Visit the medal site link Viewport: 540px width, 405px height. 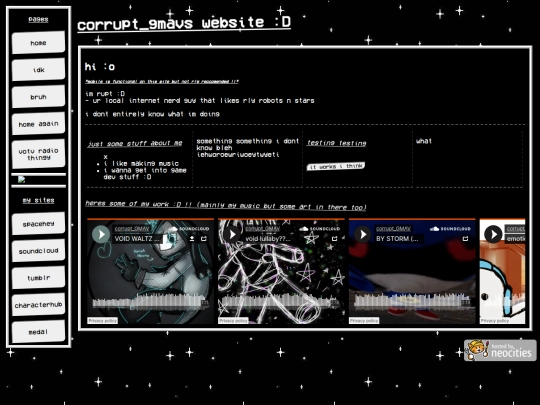[38, 332]
